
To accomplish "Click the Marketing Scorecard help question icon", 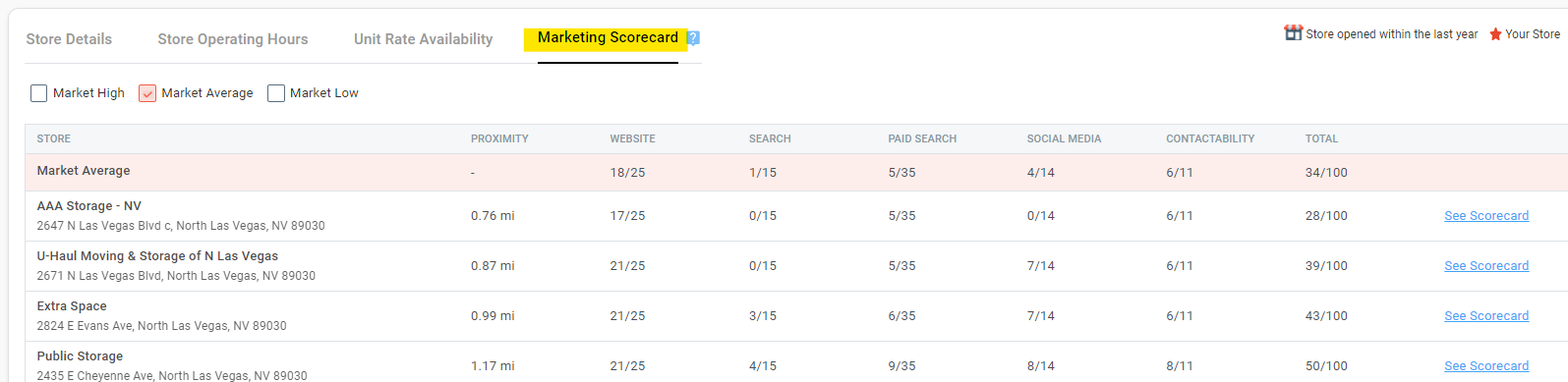I will 693,38.
